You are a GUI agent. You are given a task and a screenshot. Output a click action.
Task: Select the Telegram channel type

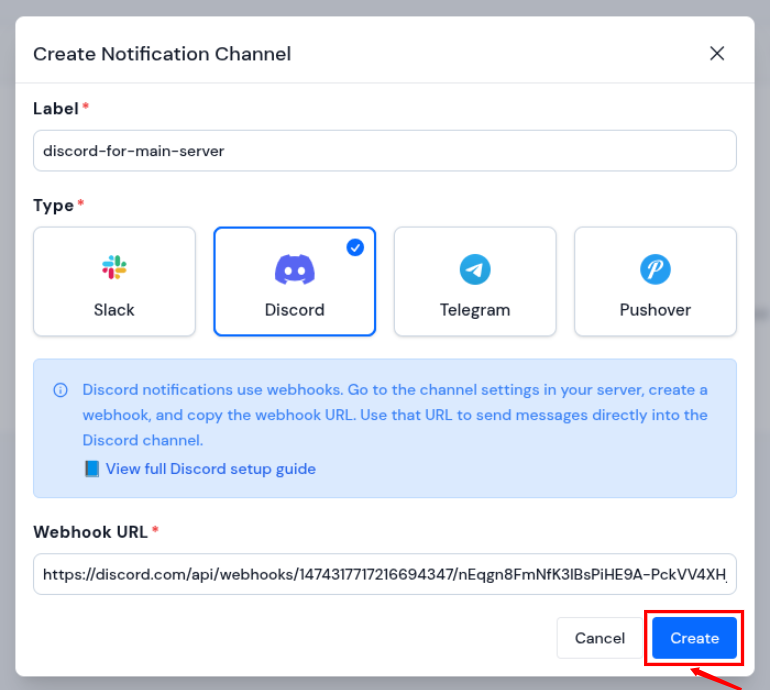[475, 281]
